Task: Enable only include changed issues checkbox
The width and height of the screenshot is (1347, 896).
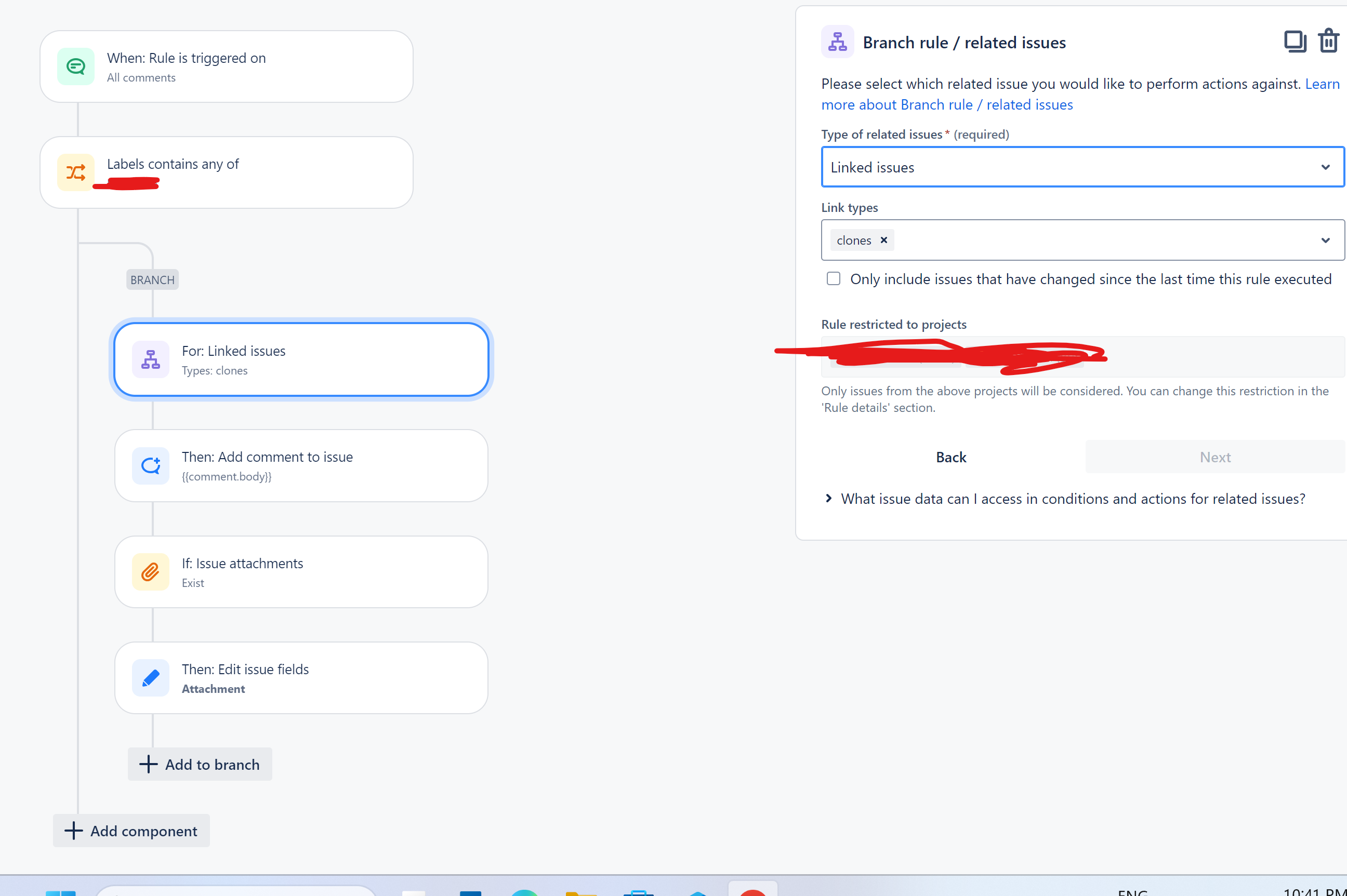Action: [x=834, y=278]
